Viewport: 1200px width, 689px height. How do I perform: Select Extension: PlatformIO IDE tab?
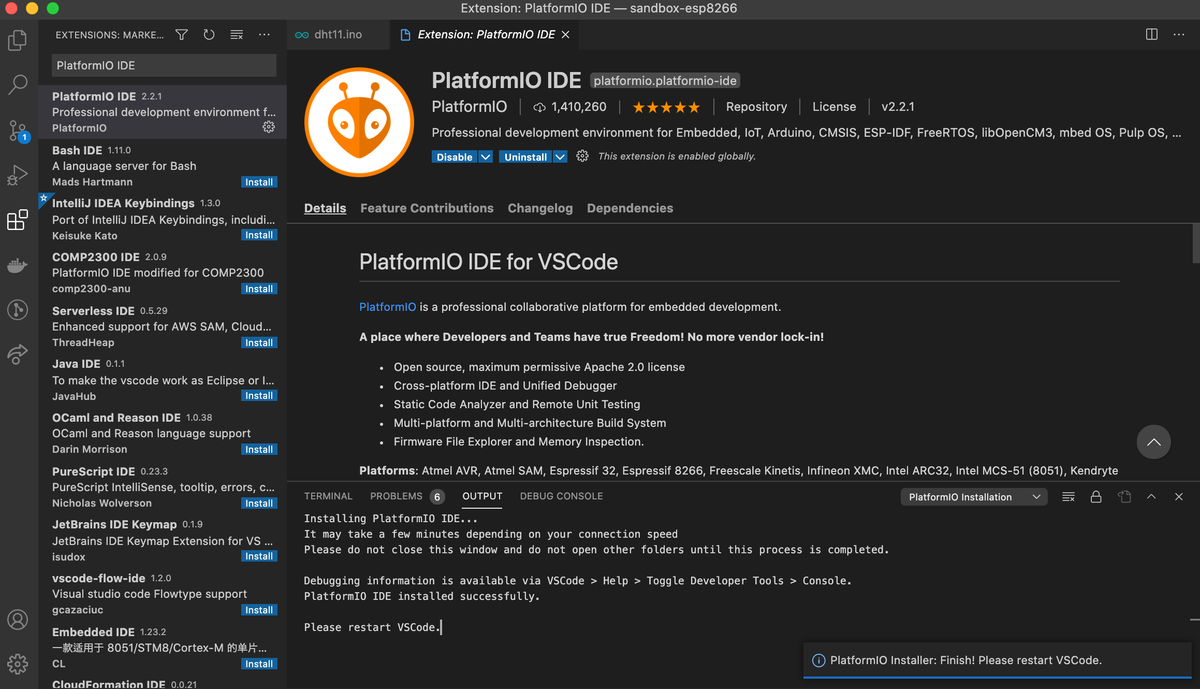coord(486,34)
